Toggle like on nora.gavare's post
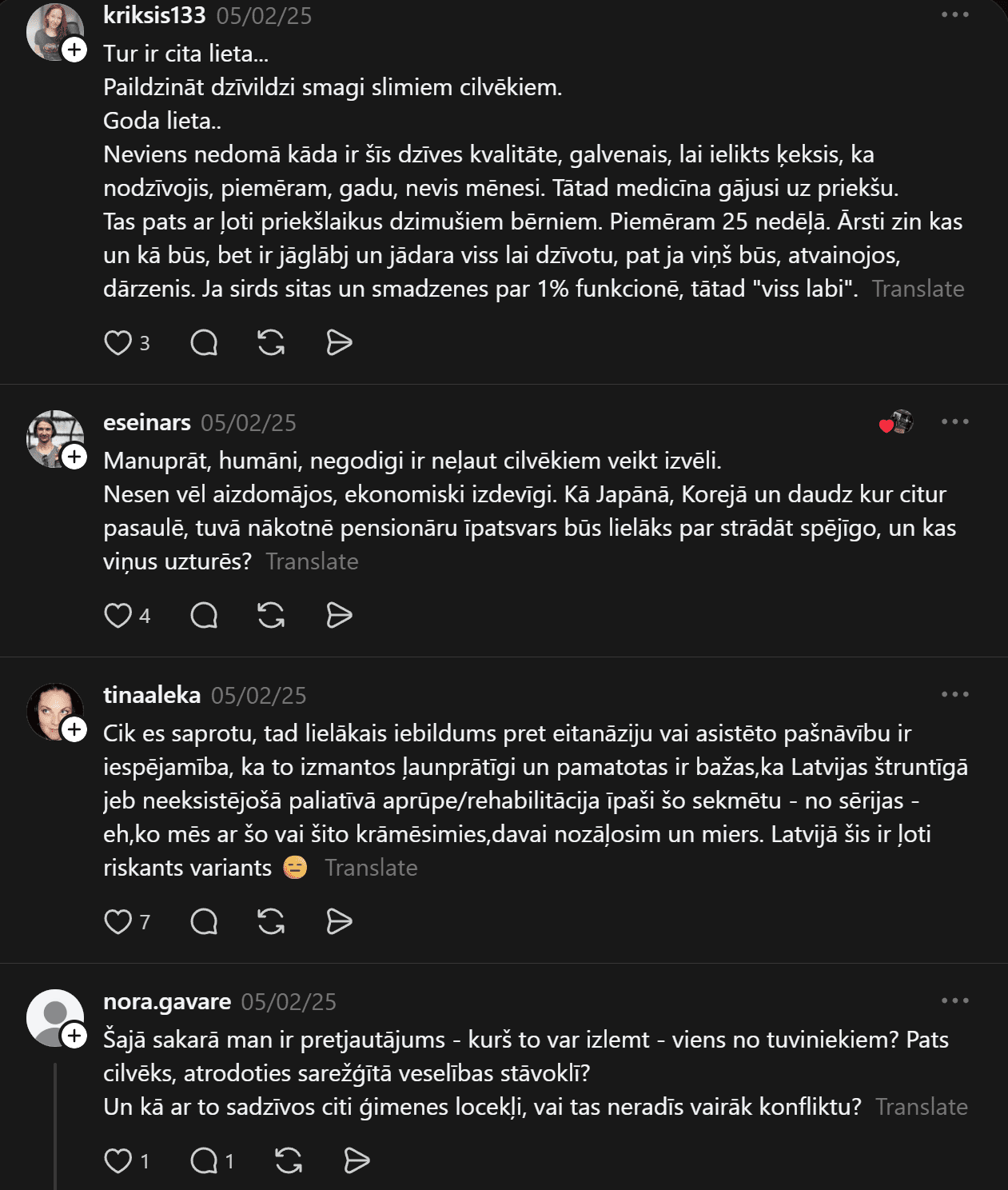The width and height of the screenshot is (1008, 1190). 118,1161
